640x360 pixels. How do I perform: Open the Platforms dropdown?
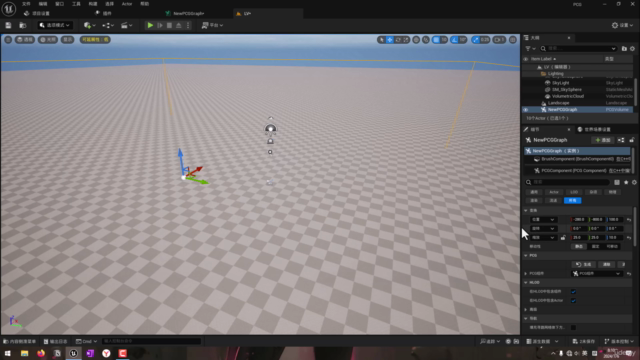pos(212,25)
